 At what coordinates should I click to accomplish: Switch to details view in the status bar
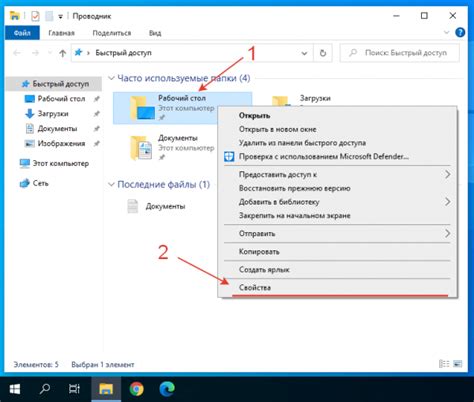pyautogui.click(x=444, y=364)
